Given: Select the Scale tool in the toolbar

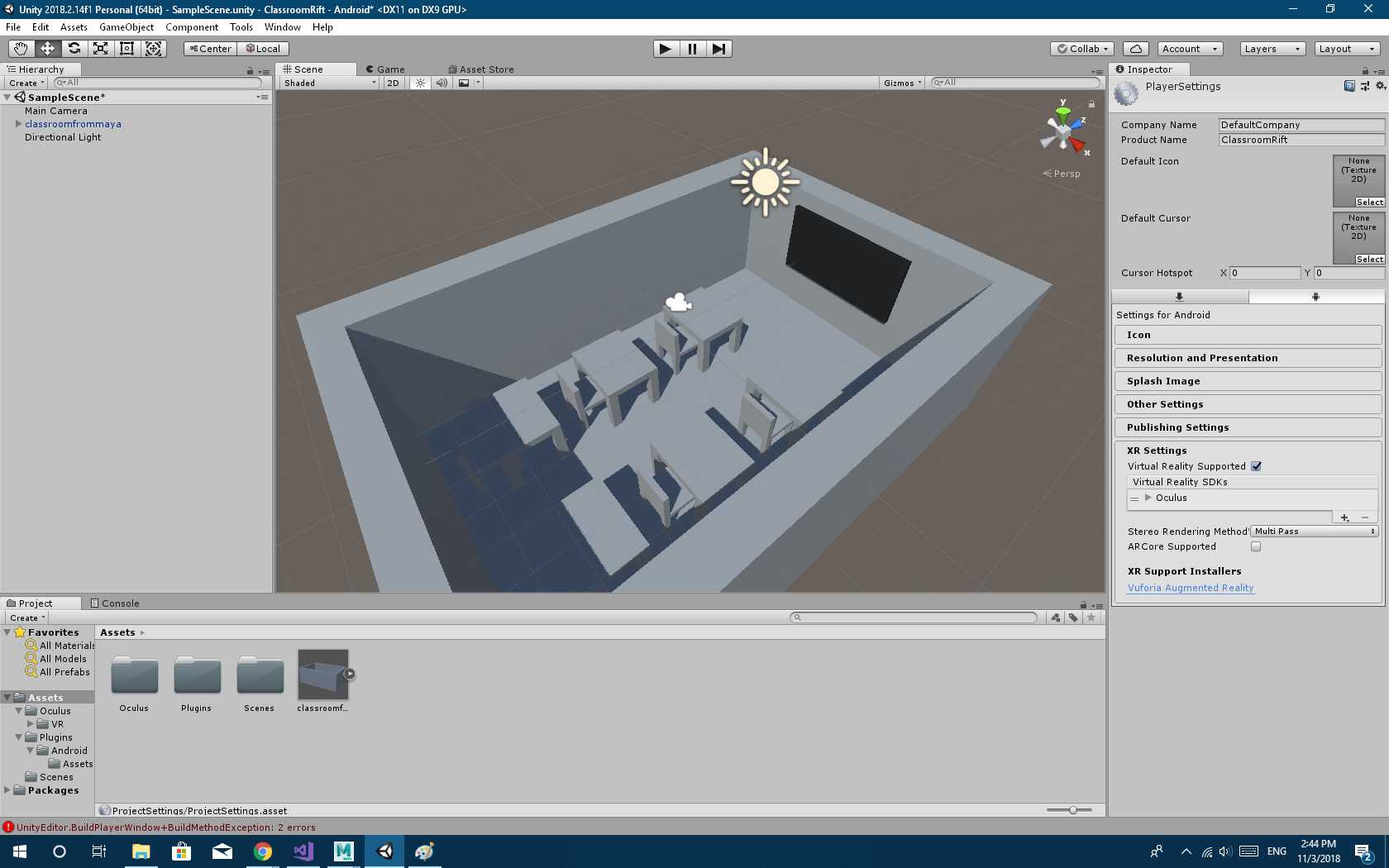Looking at the screenshot, I should click(x=100, y=49).
